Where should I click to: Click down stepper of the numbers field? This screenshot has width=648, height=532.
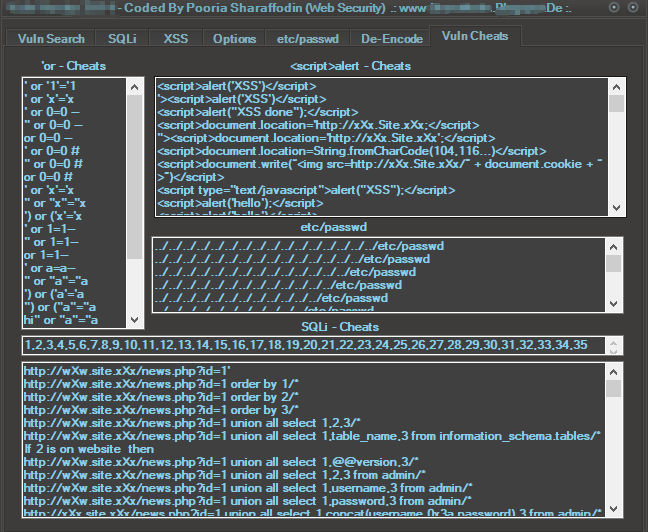(614, 351)
